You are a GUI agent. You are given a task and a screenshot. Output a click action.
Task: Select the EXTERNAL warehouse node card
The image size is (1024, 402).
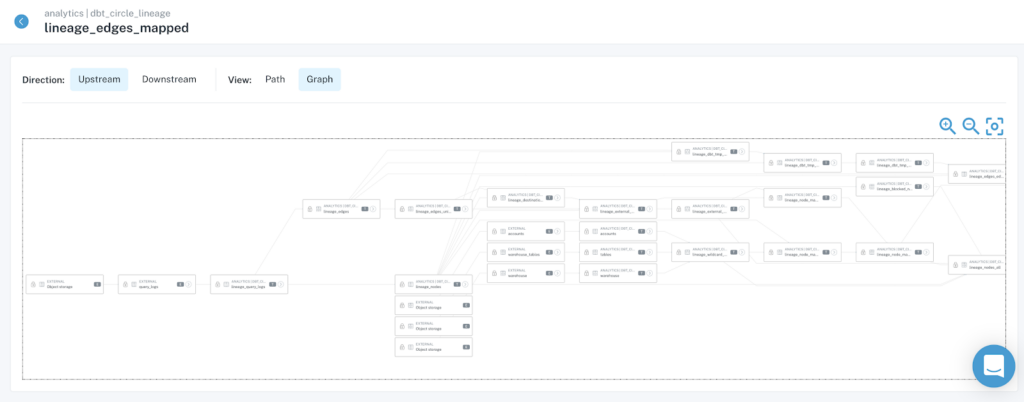click(526, 273)
